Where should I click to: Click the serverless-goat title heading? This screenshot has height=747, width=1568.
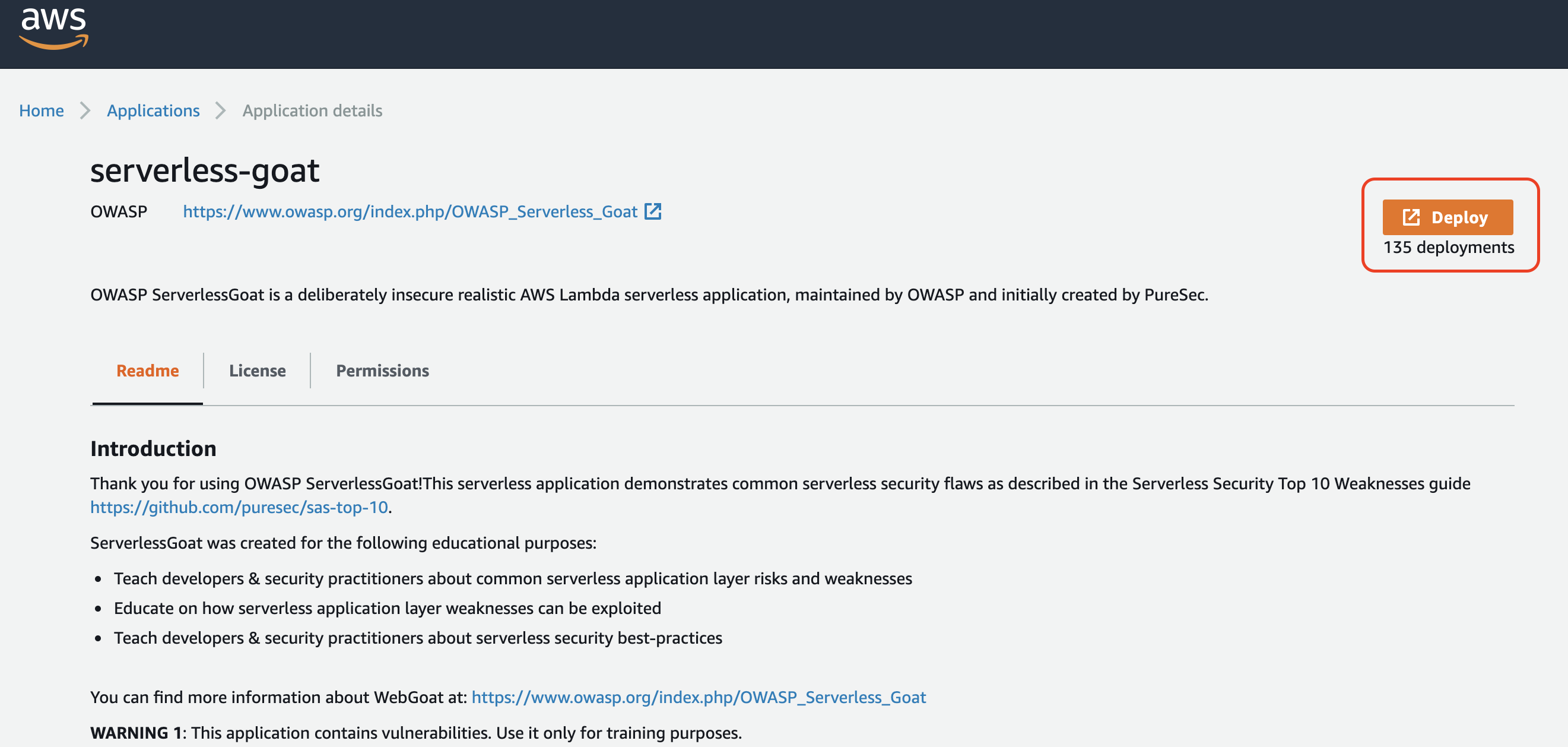pos(205,170)
